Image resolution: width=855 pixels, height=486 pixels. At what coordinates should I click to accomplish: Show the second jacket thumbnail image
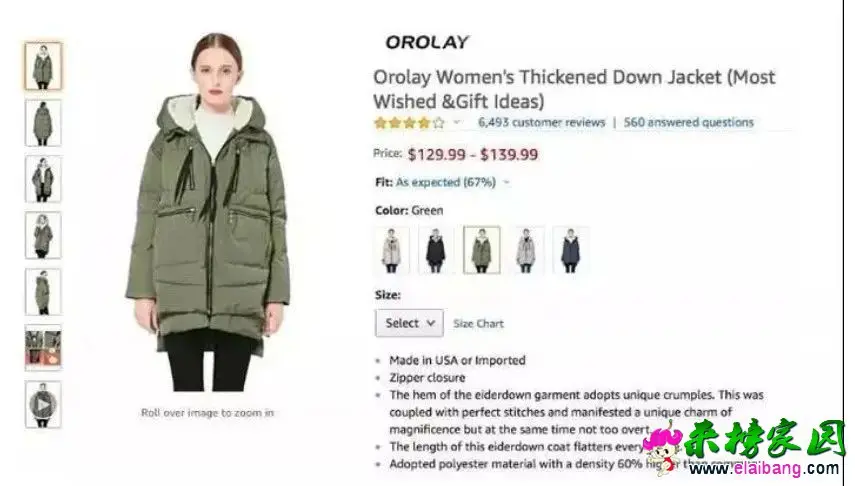click(x=43, y=123)
